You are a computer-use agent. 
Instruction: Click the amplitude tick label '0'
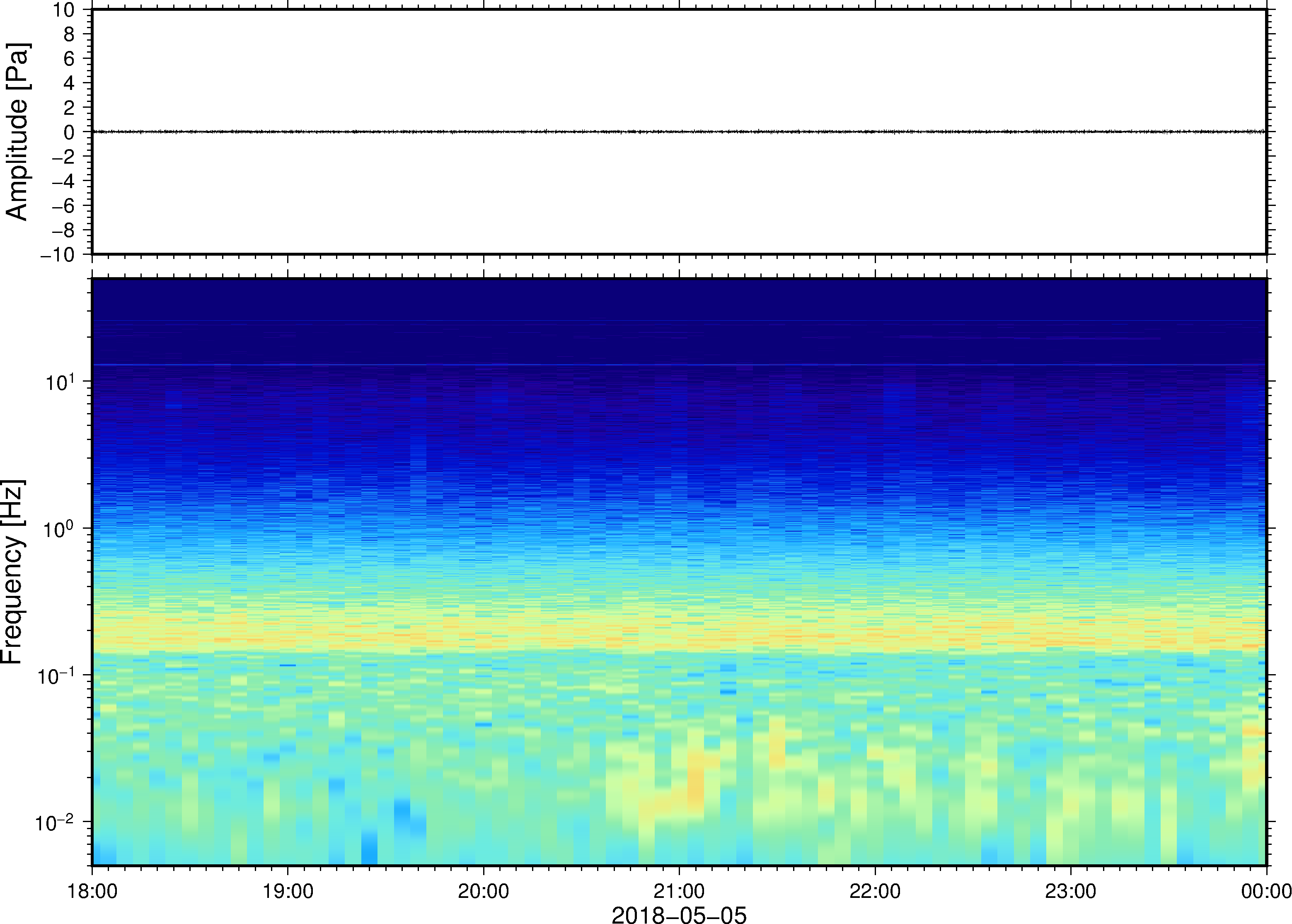(x=70, y=132)
